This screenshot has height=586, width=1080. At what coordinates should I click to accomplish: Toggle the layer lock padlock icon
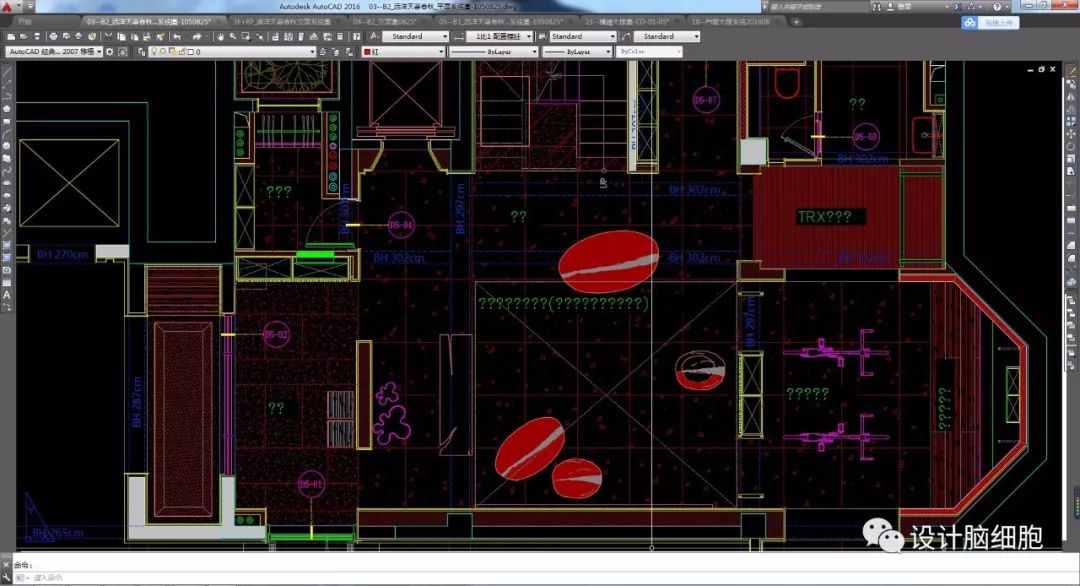[180, 51]
